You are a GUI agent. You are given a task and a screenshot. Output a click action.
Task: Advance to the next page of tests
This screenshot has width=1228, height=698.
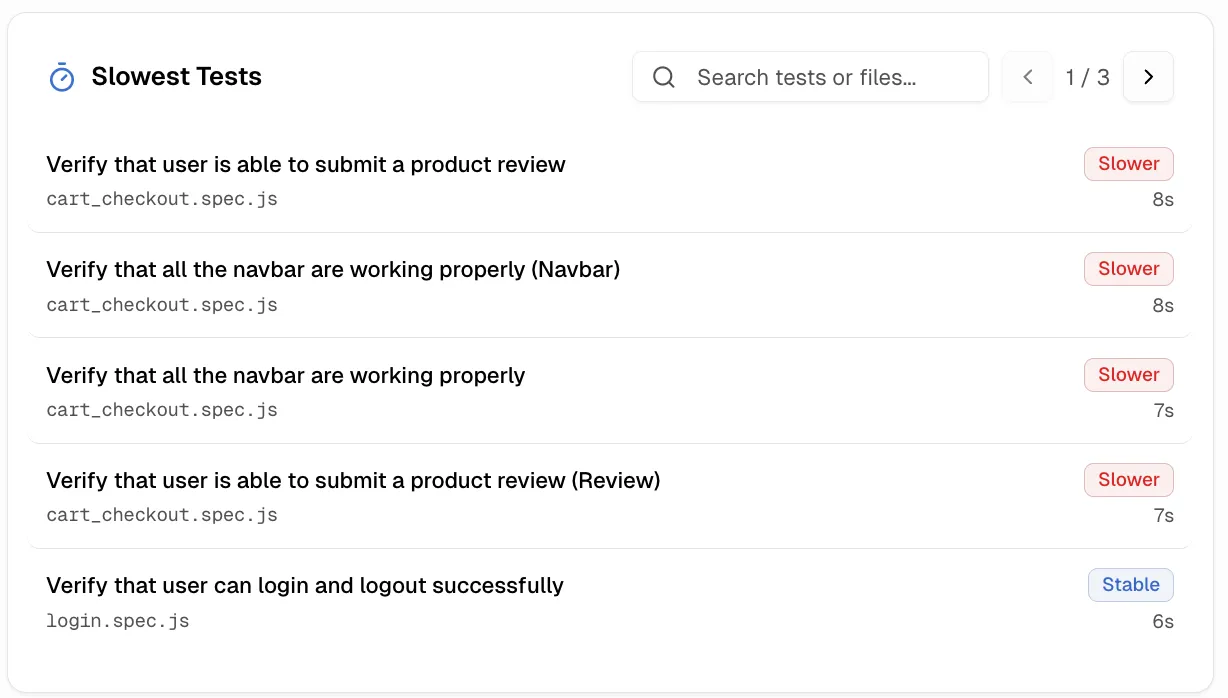click(x=1148, y=77)
